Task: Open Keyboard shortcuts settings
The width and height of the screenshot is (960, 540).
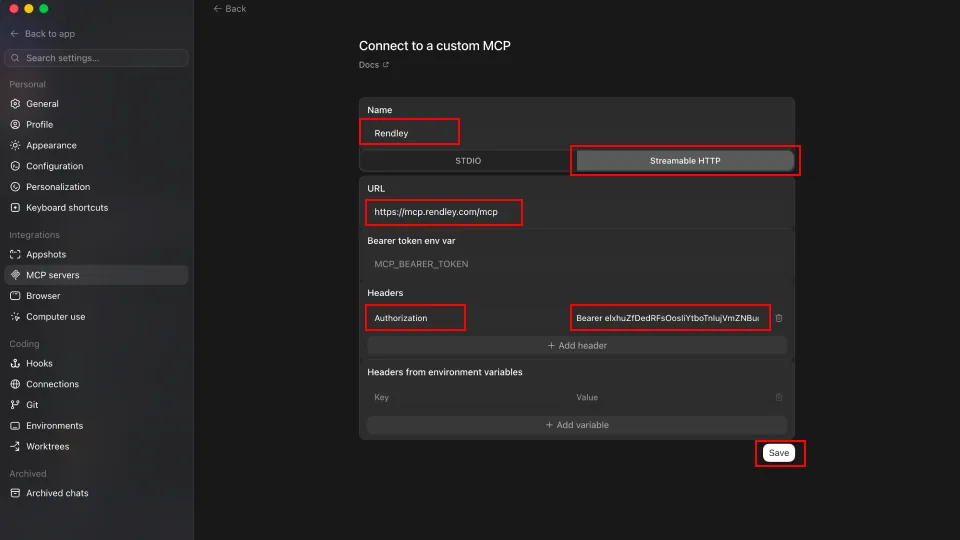Action: [96, 208]
